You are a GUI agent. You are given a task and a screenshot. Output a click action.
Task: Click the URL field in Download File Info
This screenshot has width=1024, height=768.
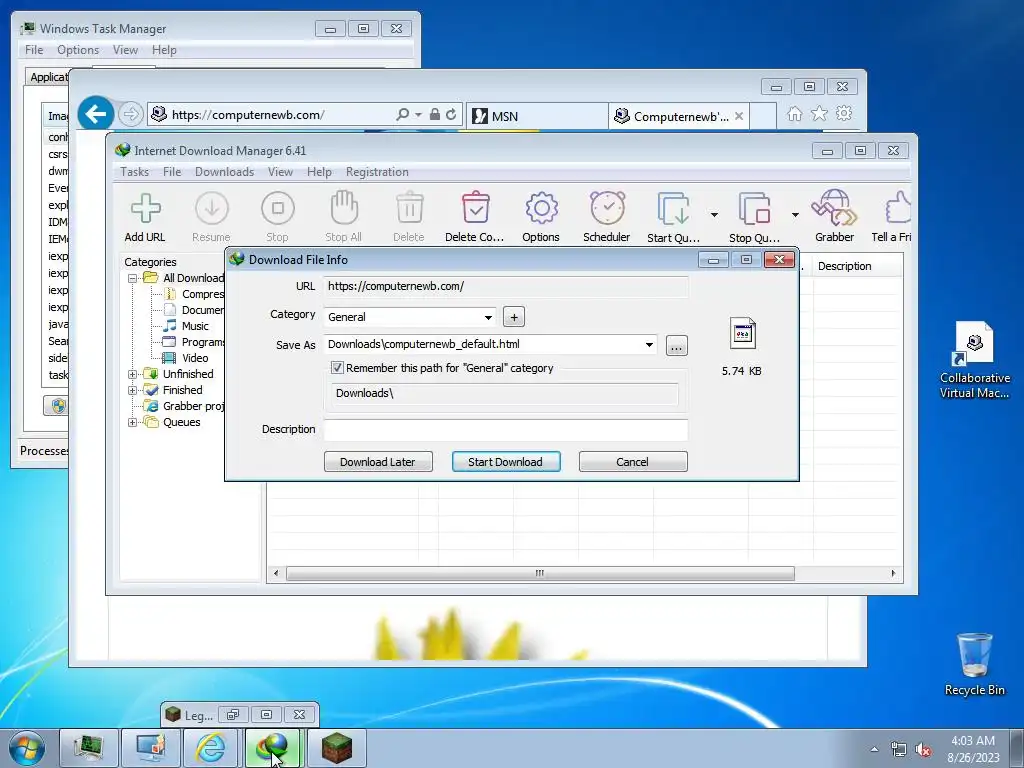coord(505,286)
